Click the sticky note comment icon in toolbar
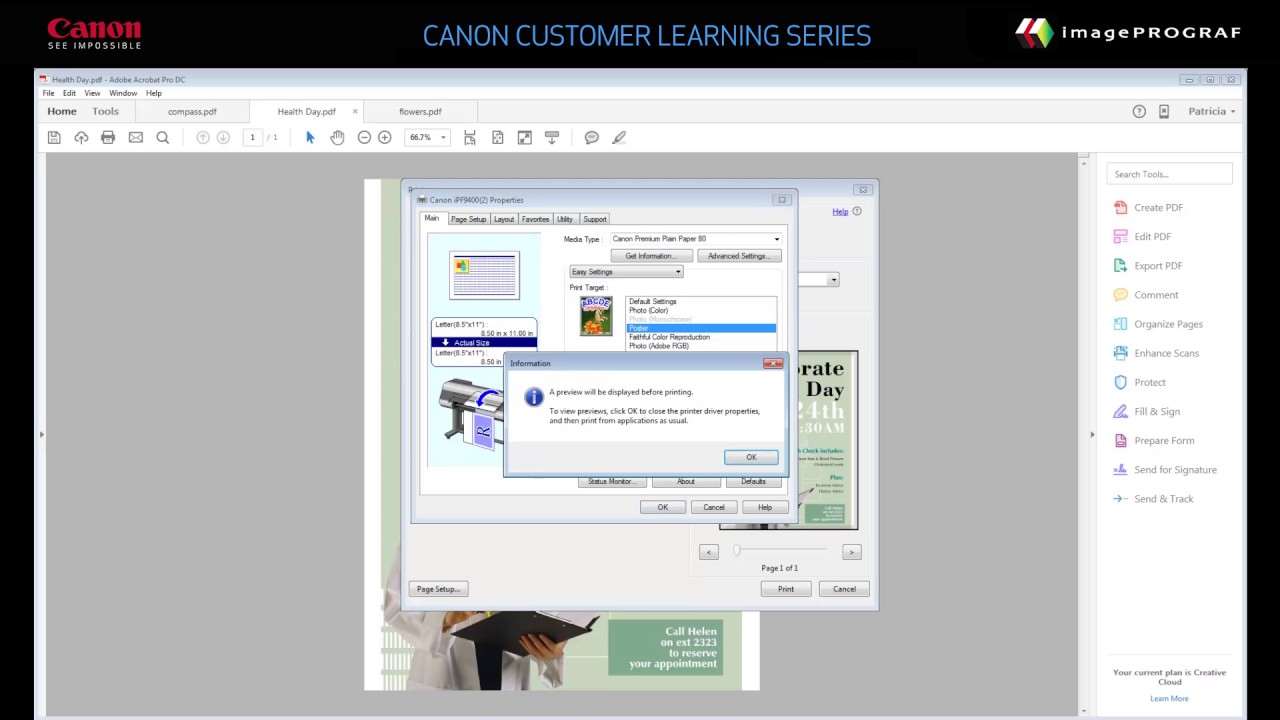 pyautogui.click(x=592, y=137)
